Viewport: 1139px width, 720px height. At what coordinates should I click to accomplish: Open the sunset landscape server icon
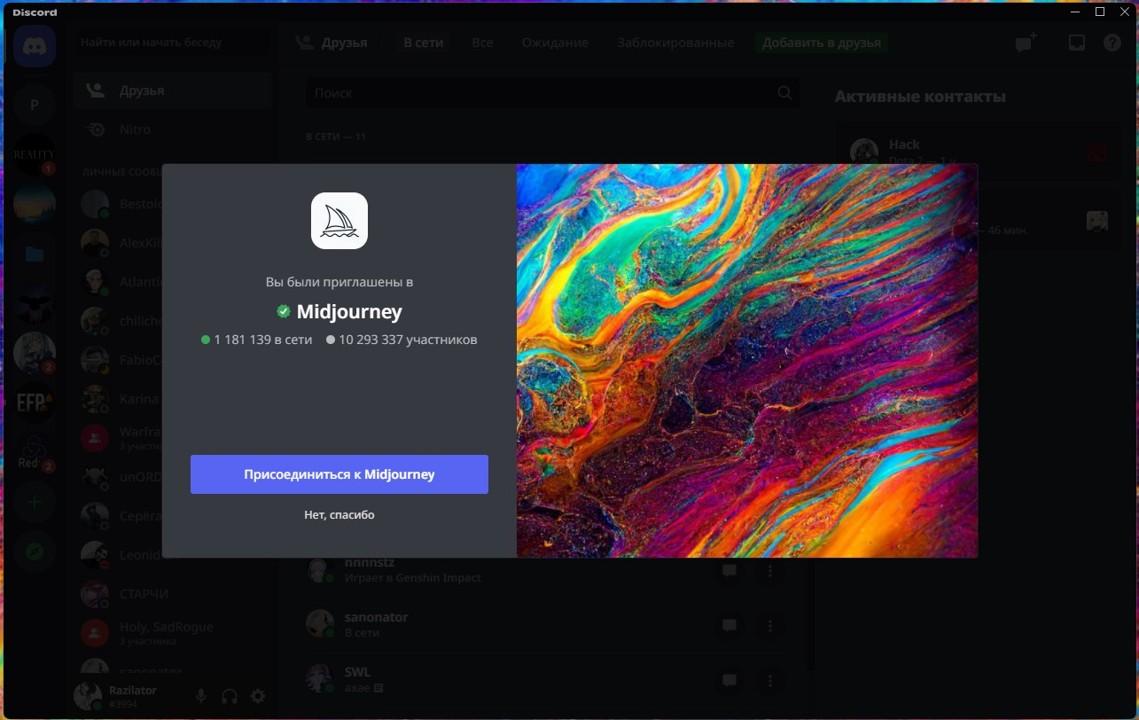tap(34, 203)
